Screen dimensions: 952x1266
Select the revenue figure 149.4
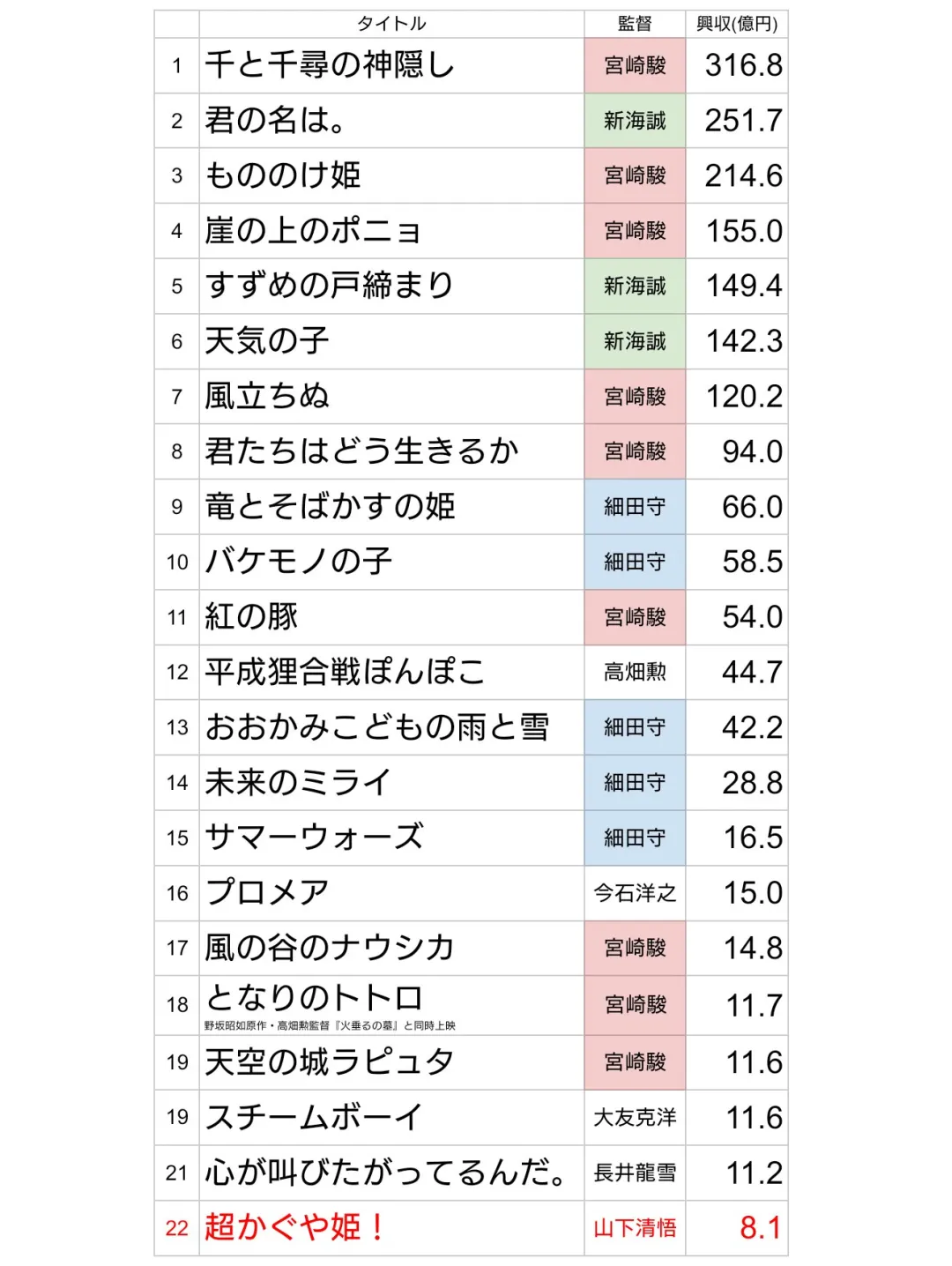(x=744, y=286)
